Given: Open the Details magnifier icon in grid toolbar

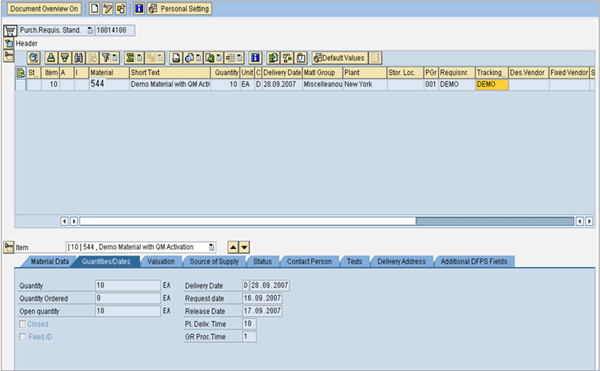Looking at the screenshot, I should [x=34, y=58].
